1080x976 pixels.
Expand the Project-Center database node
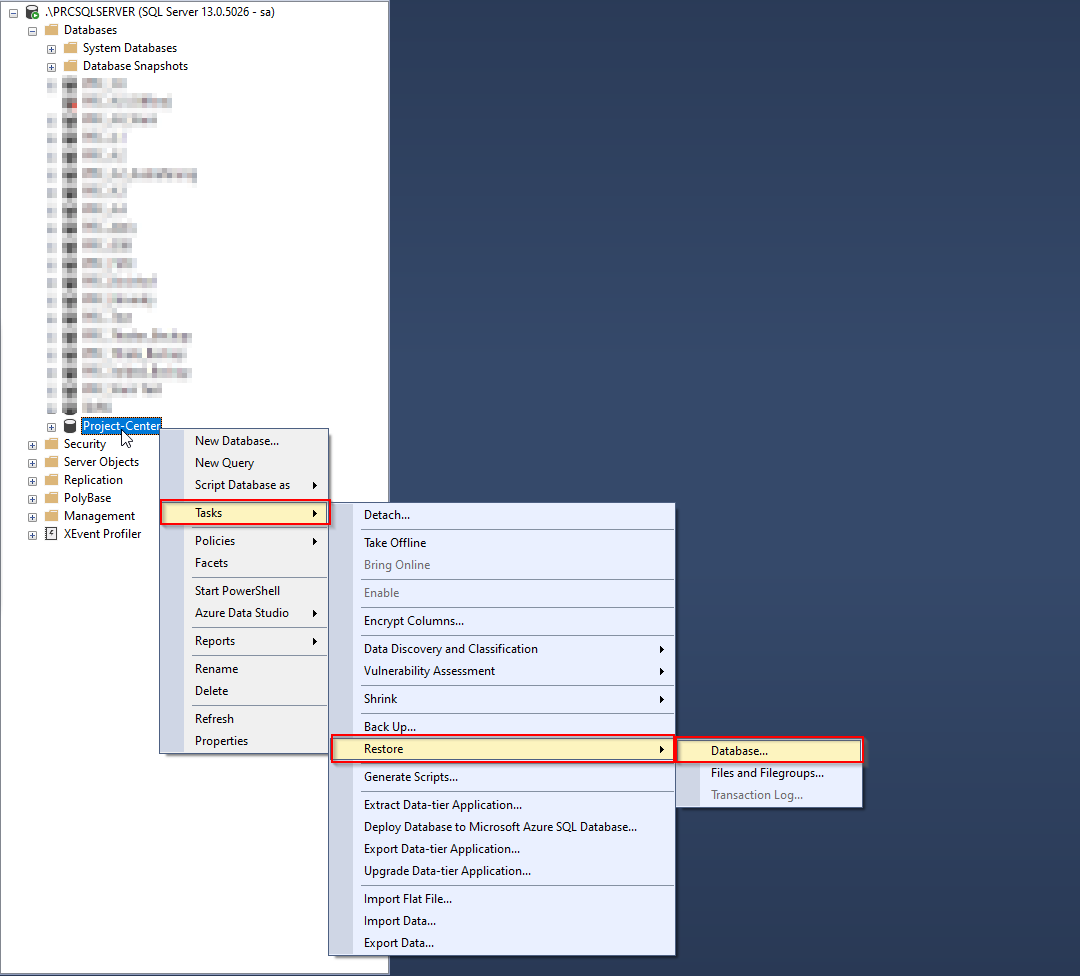click(51, 427)
